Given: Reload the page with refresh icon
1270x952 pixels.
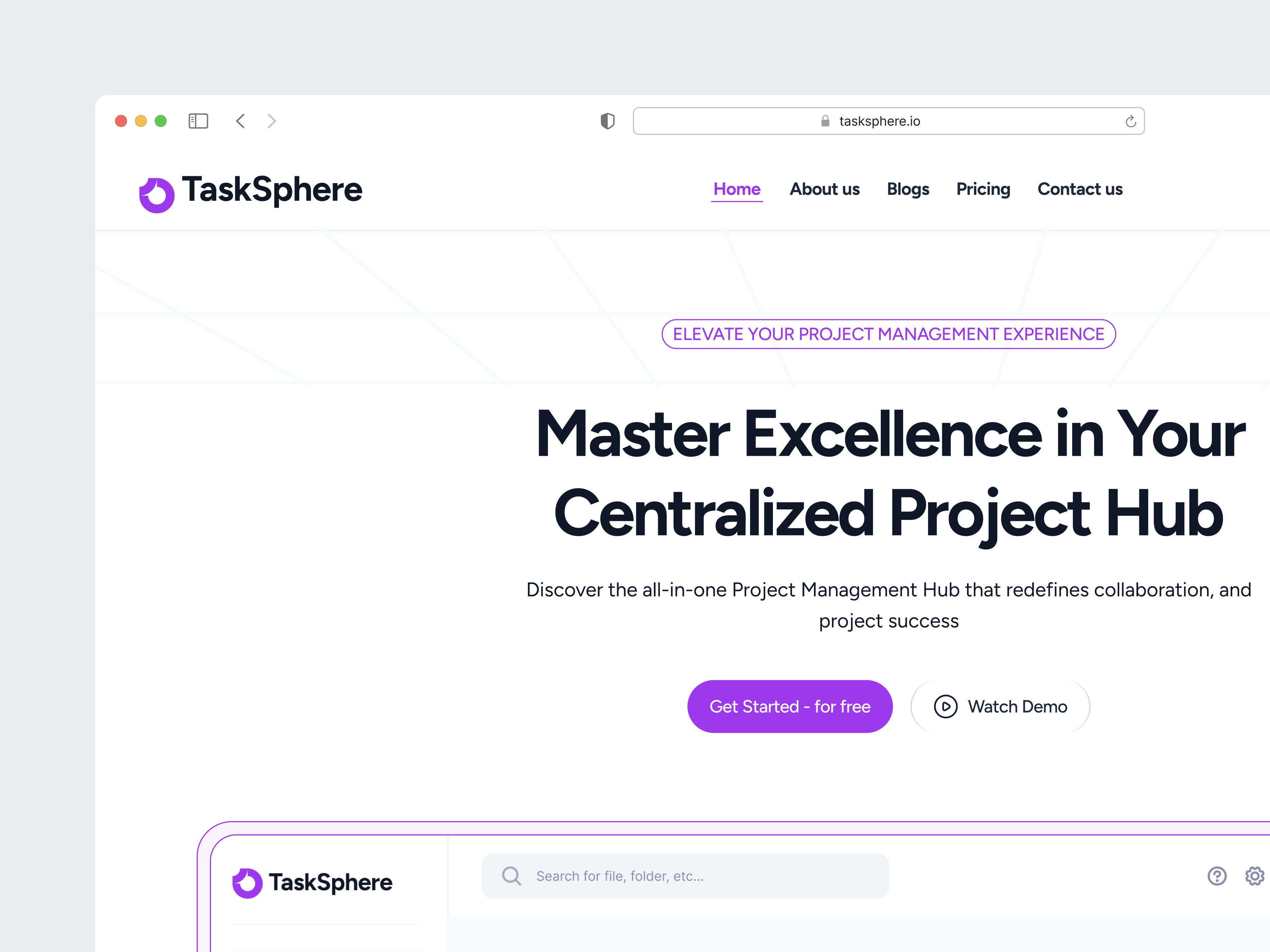Looking at the screenshot, I should point(1130,121).
